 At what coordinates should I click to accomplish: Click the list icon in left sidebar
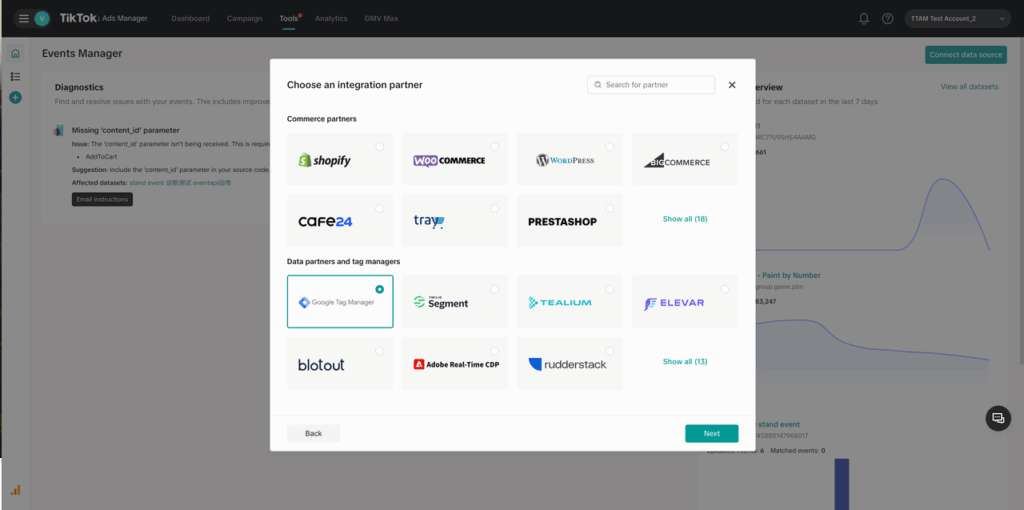(16, 76)
